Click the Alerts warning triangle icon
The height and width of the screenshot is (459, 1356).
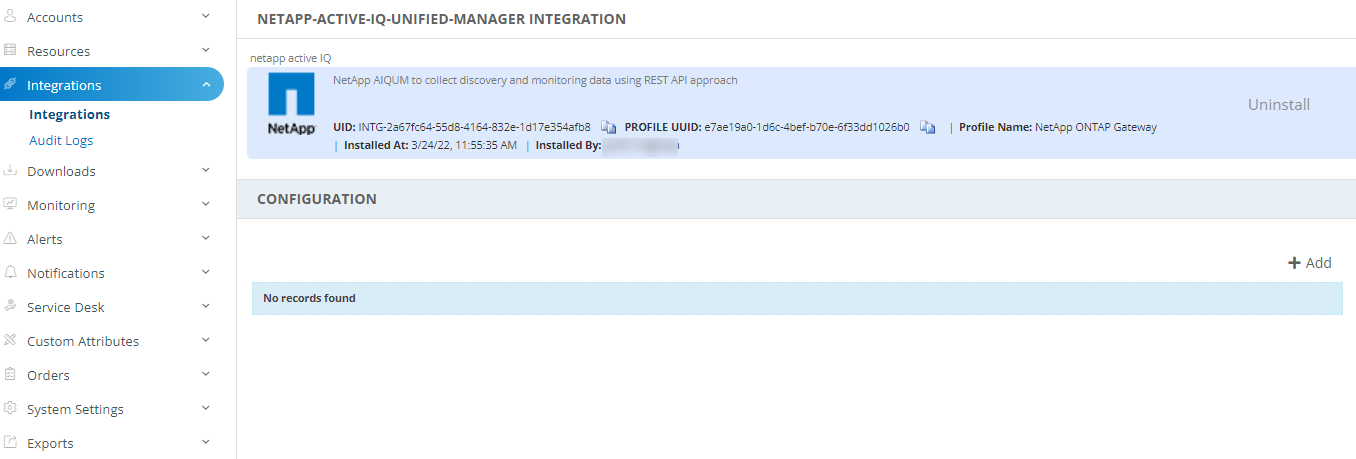click(x=10, y=239)
